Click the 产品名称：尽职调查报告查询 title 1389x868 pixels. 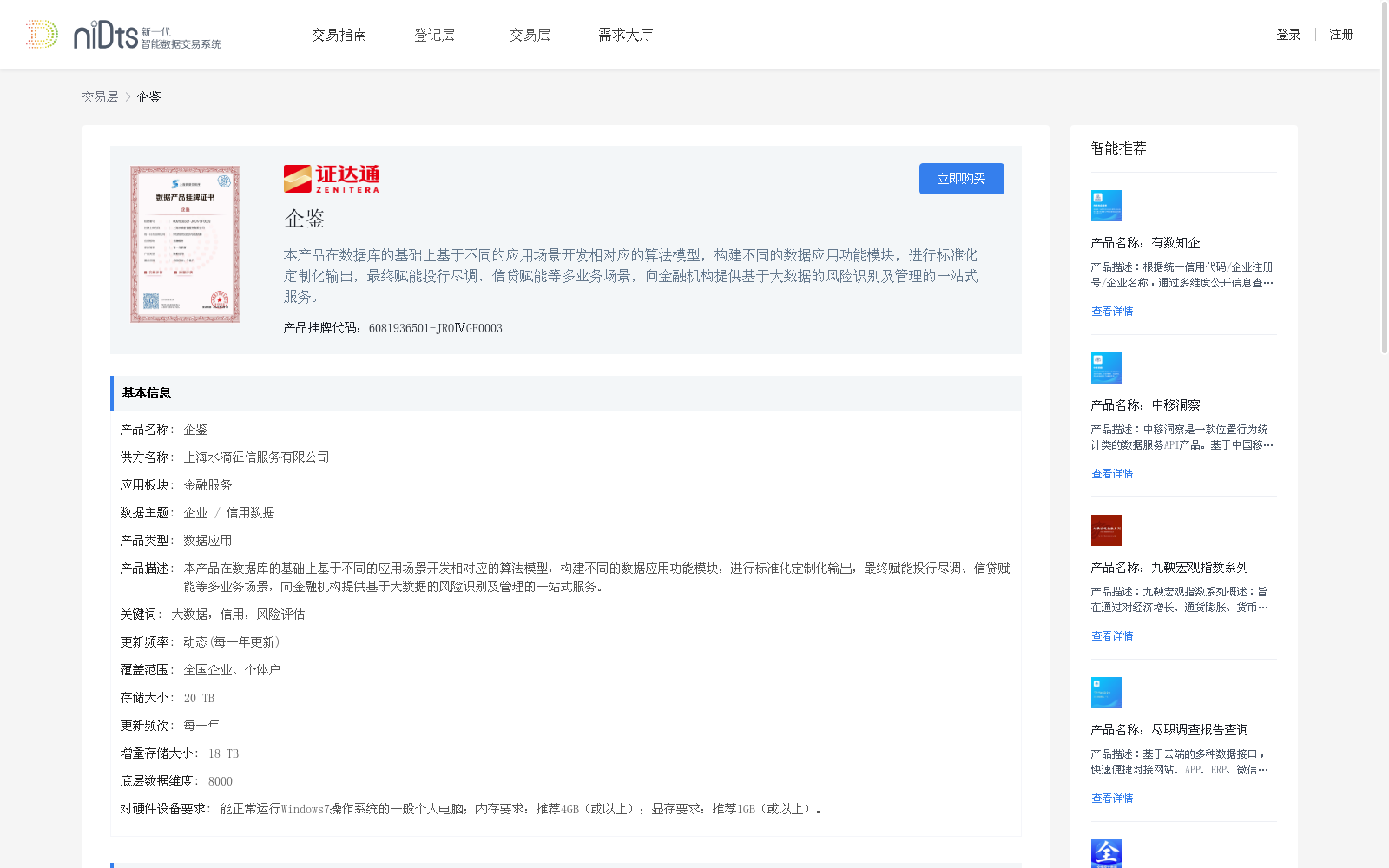coord(1169,730)
